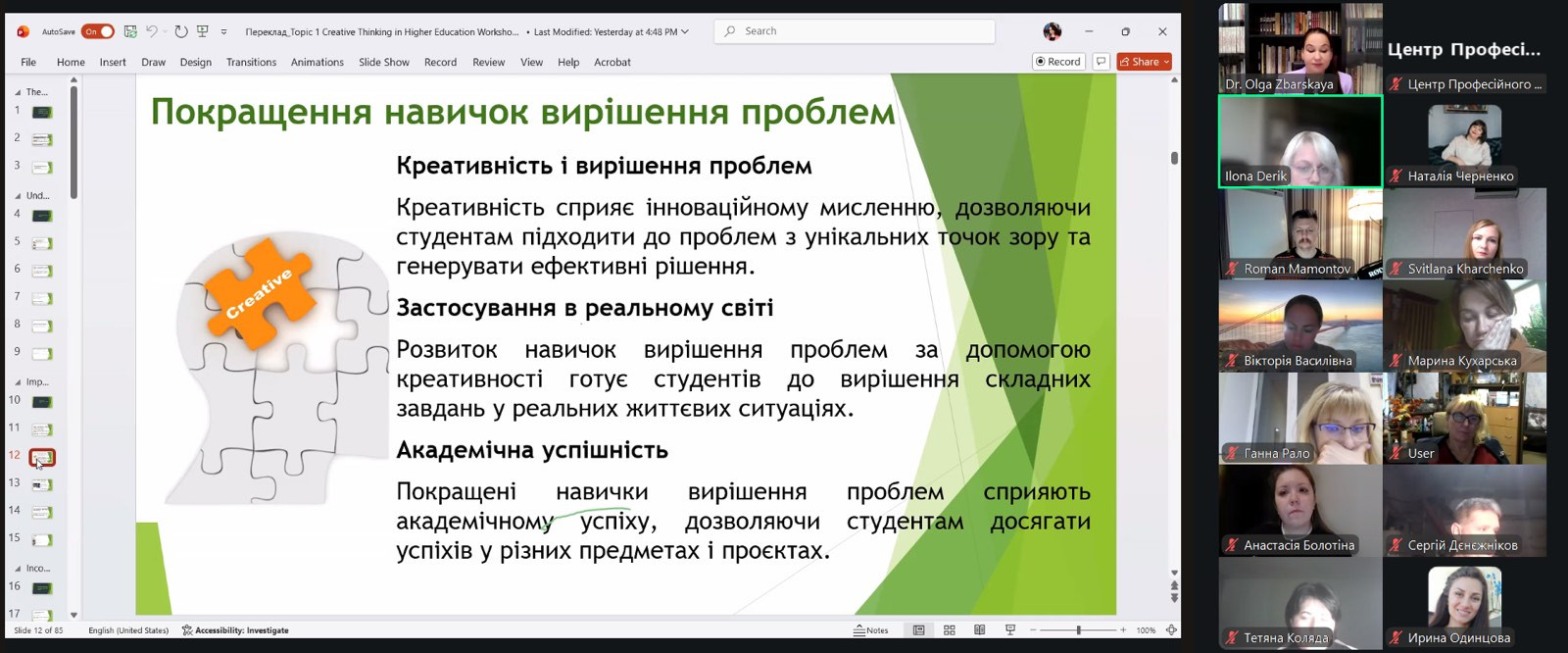The width and height of the screenshot is (1568, 653).
Task: Open Customize Quick Access Toolbar dropdown
Action: 224,31
